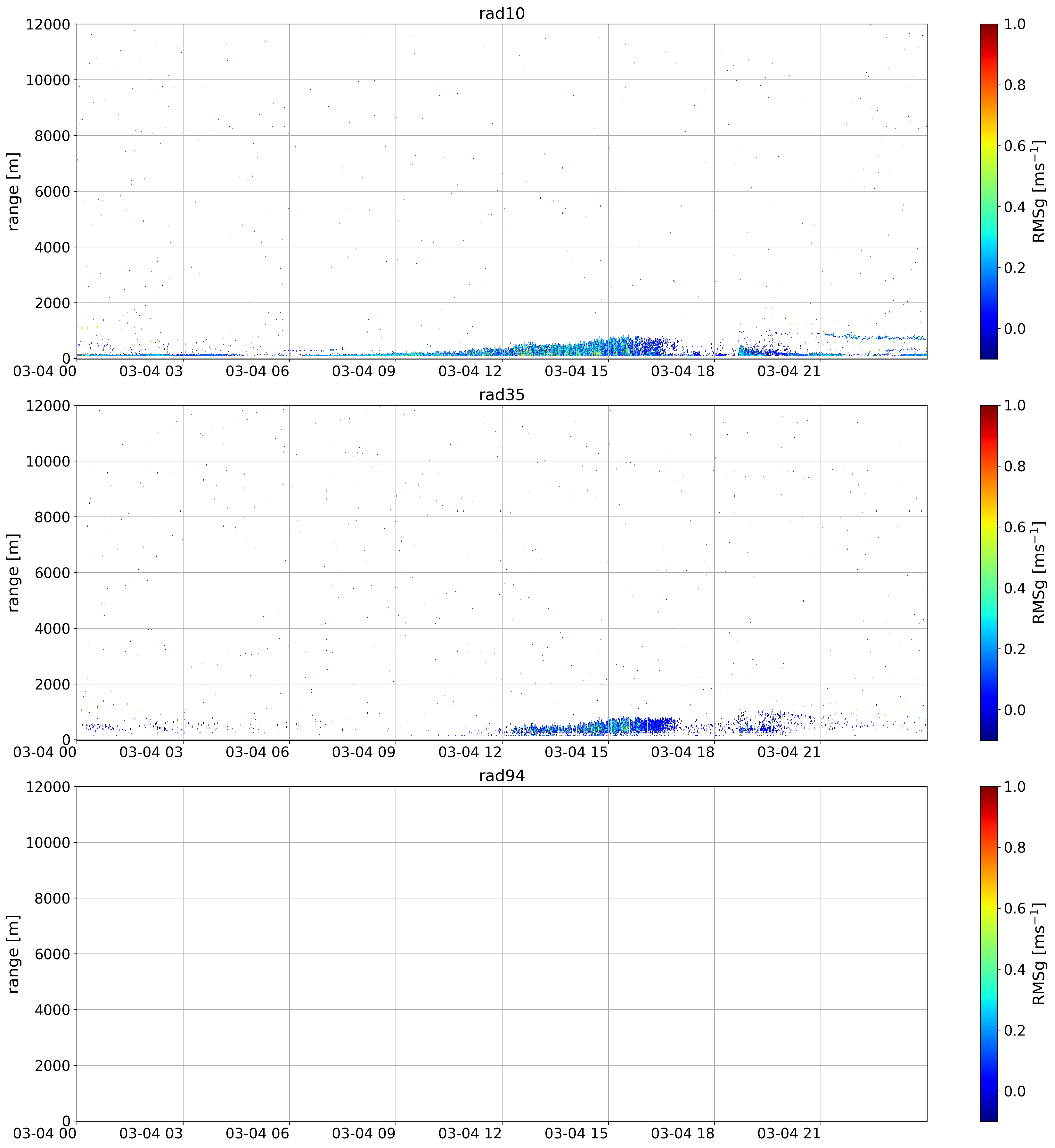
Task: Click the 10000 range tick on rad35
Action: pos(48,461)
